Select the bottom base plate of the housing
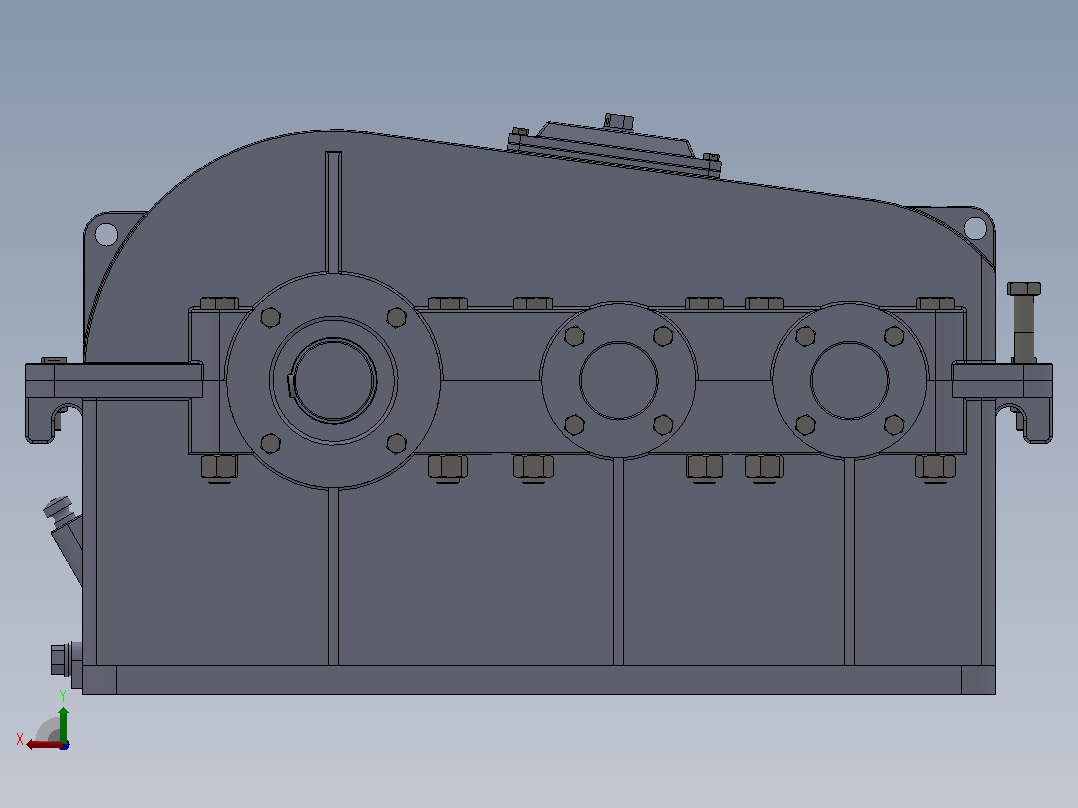Image resolution: width=1078 pixels, height=808 pixels. (x=539, y=679)
